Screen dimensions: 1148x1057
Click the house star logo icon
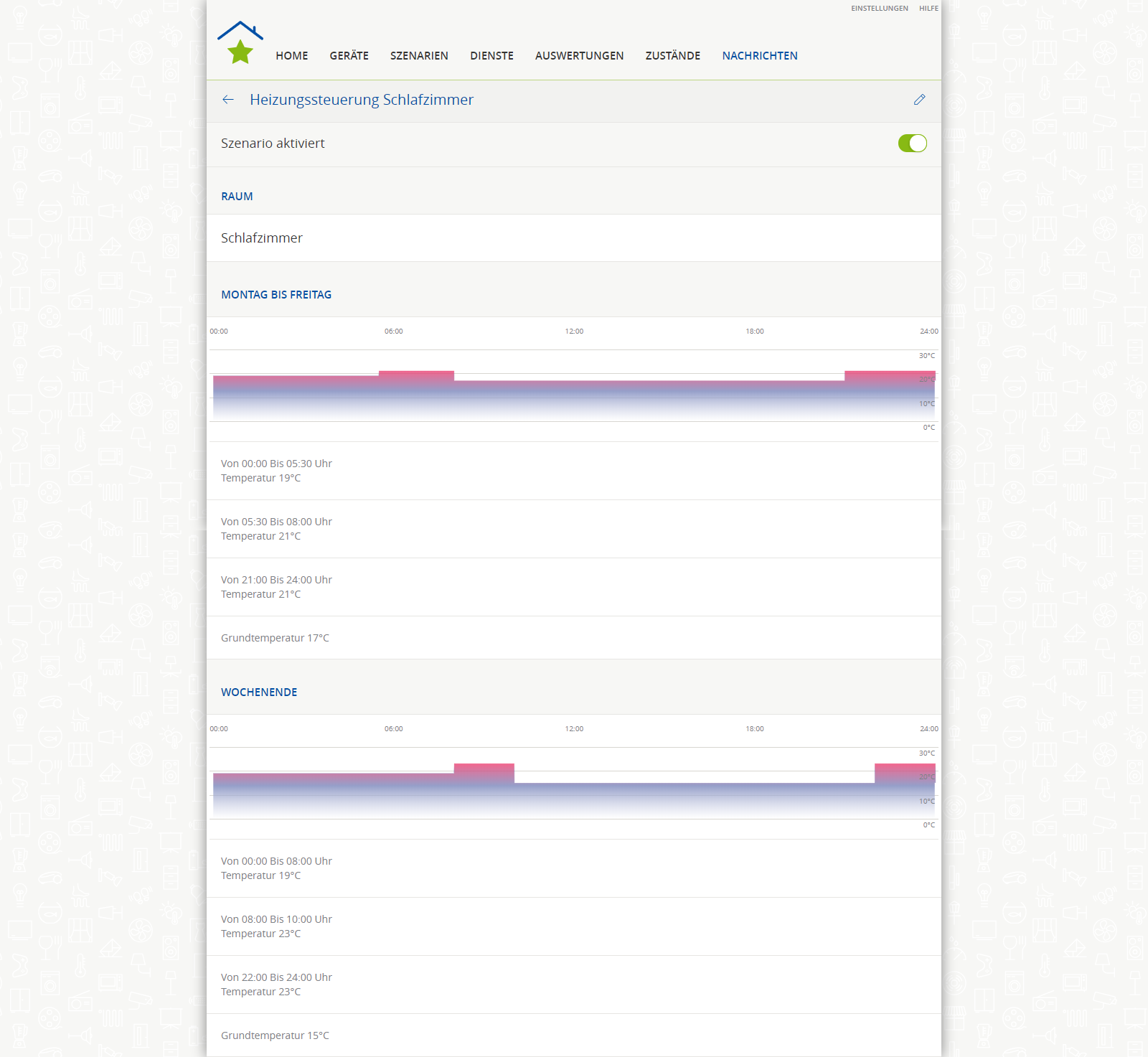(x=240, y=43)
